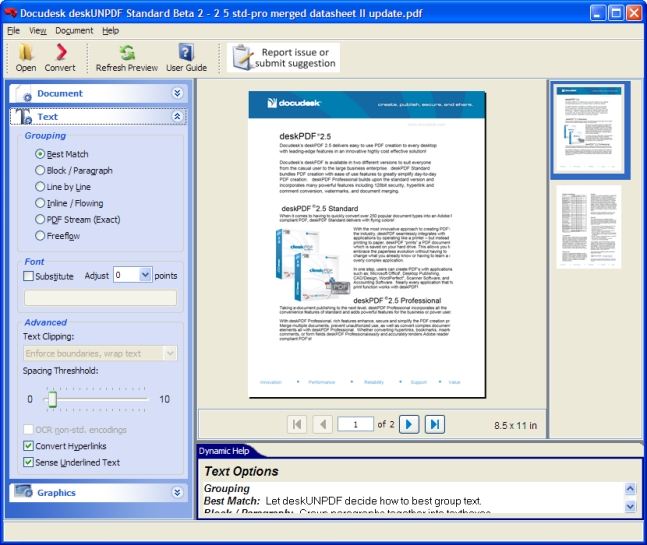Viewport: 647px width, 545px height.
Task: Select the page 1 thumbnail
Action: point(589,130)
